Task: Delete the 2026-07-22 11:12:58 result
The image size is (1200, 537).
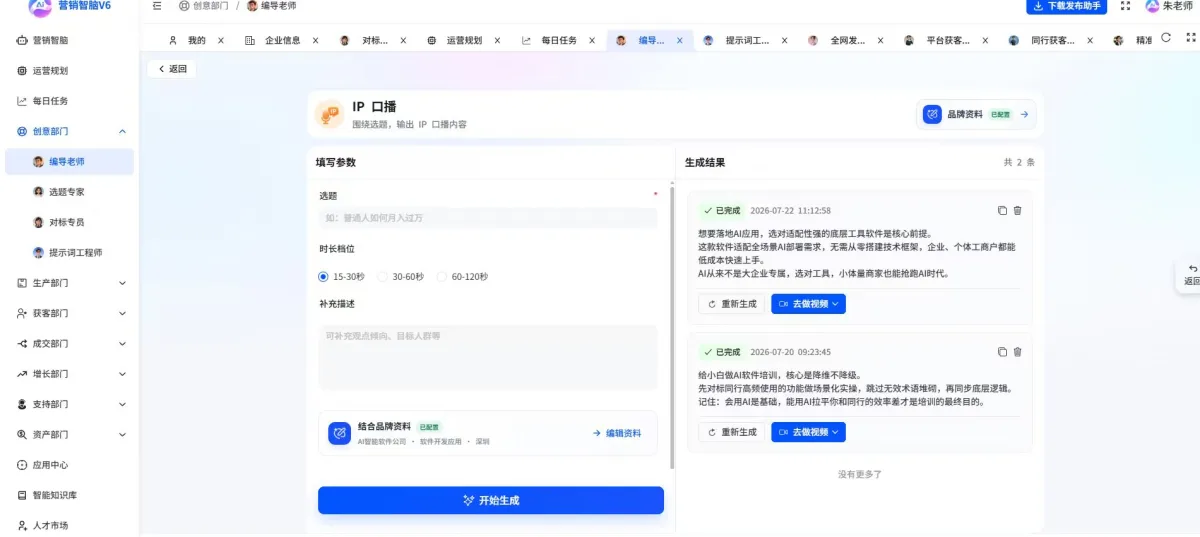Action: (x=1018, y=210)
